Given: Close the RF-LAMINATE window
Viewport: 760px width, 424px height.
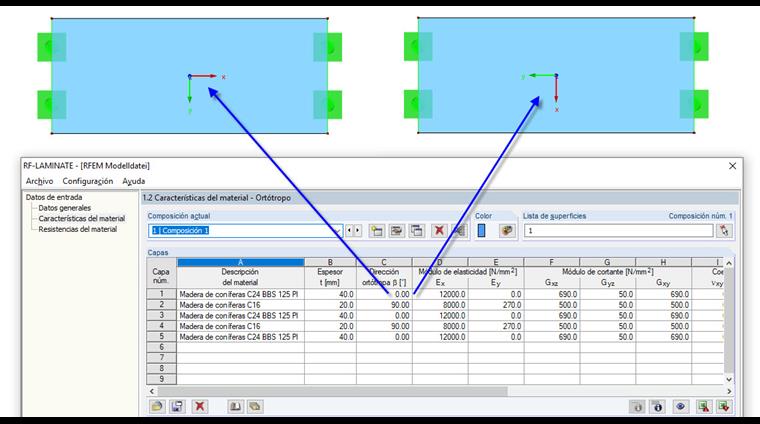Looking at the screenshot, I should 732,166.
